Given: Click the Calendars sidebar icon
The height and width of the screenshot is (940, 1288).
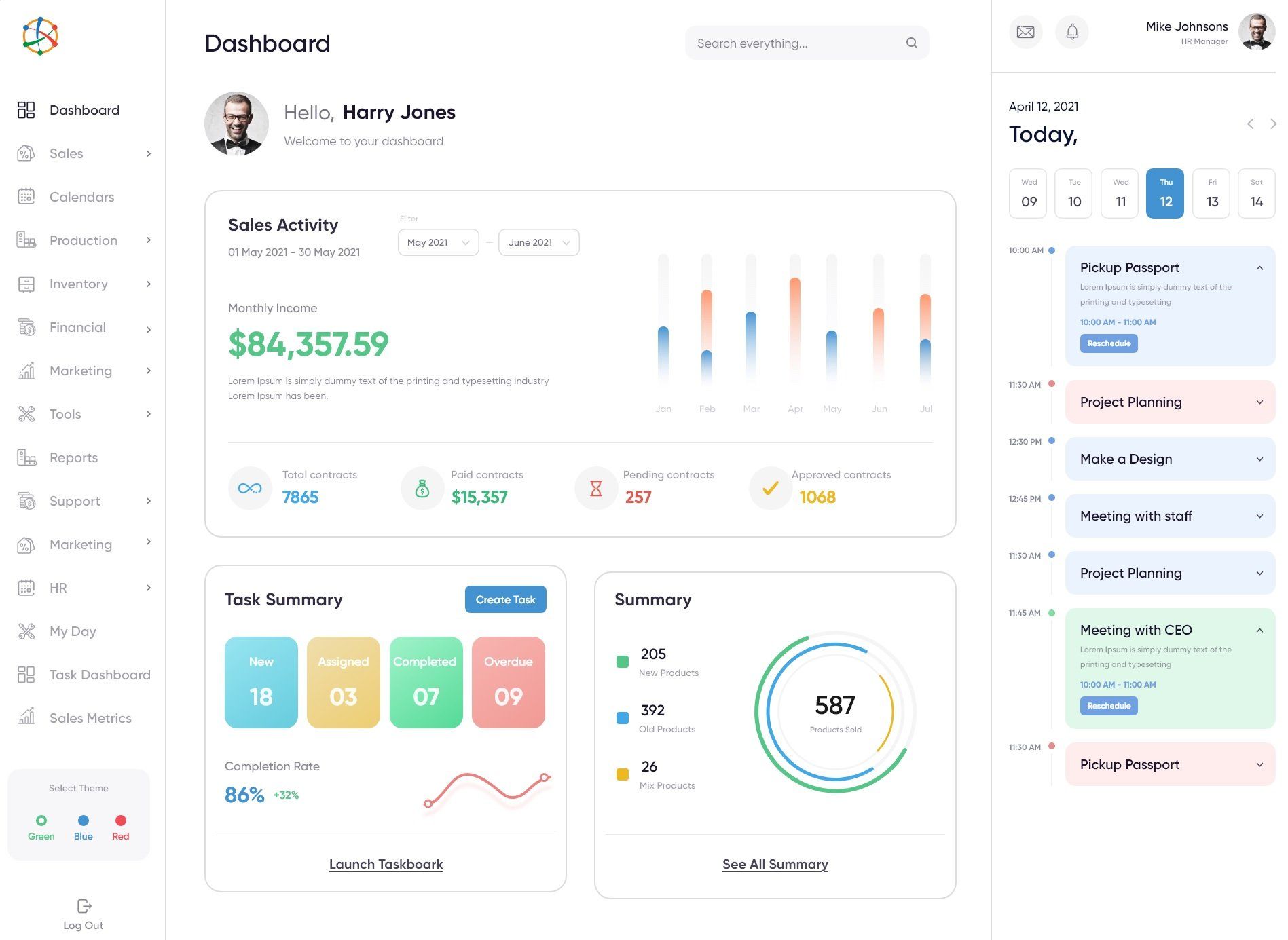Looking at the screenshot, I should click(26, 197).
